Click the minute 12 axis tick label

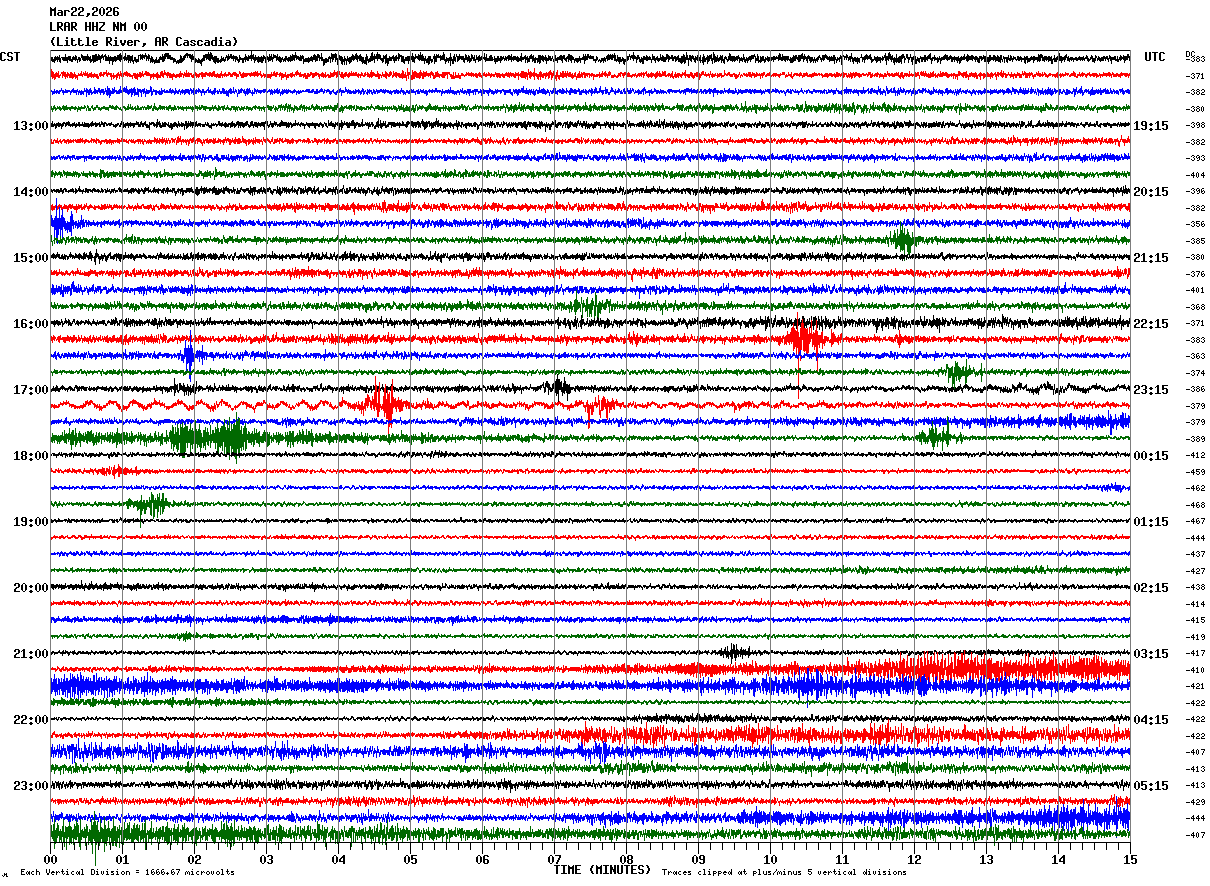click(x=914, y=859)
